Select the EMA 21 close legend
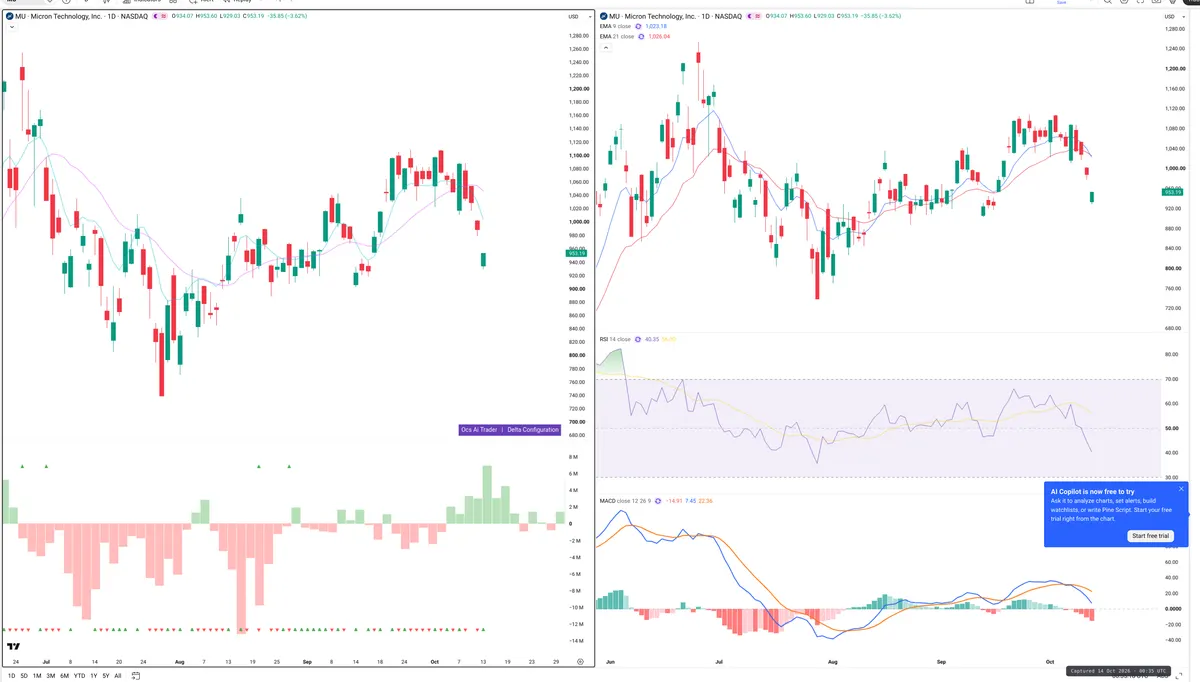This screenshot has height=682, width=1200. click(x=617, y=37)
